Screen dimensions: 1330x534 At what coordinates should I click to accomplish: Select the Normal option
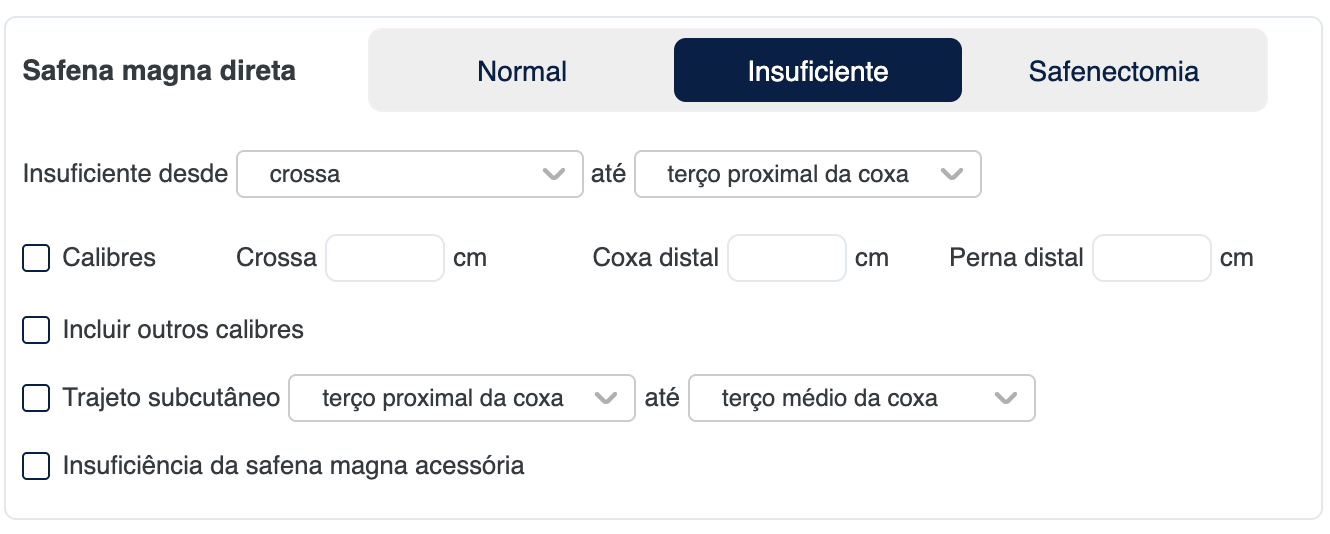pyautogui.click(x=522, y=71)
